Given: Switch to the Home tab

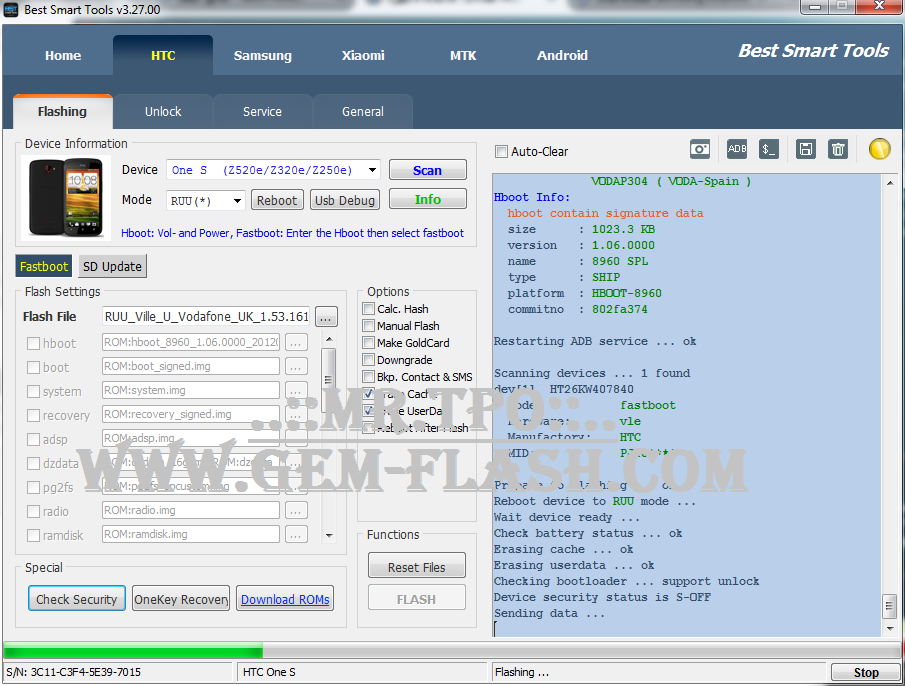Looking at the screenshot, I should [63, 55].
